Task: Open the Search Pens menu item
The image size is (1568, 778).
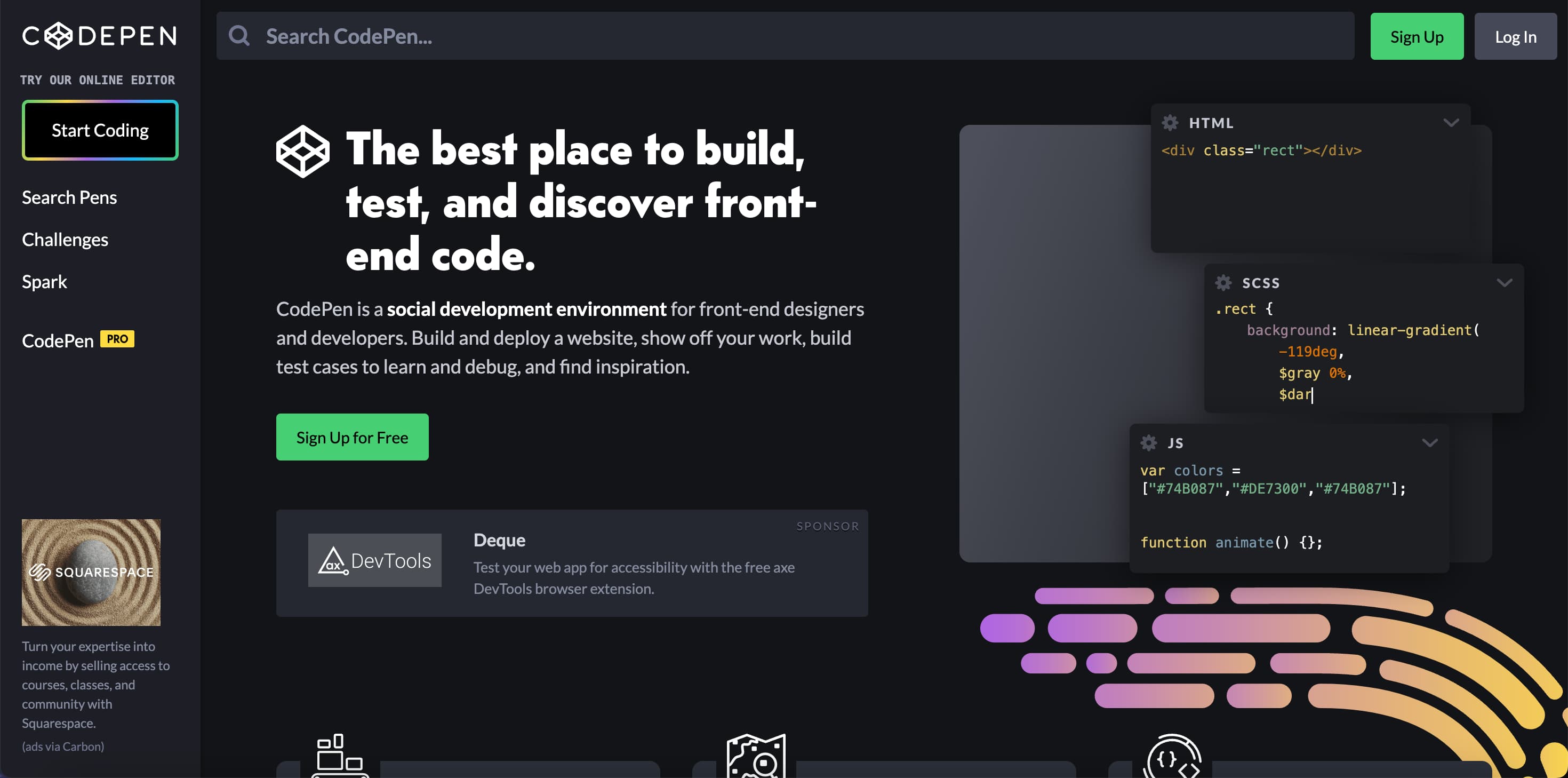Action: [69, 197]
